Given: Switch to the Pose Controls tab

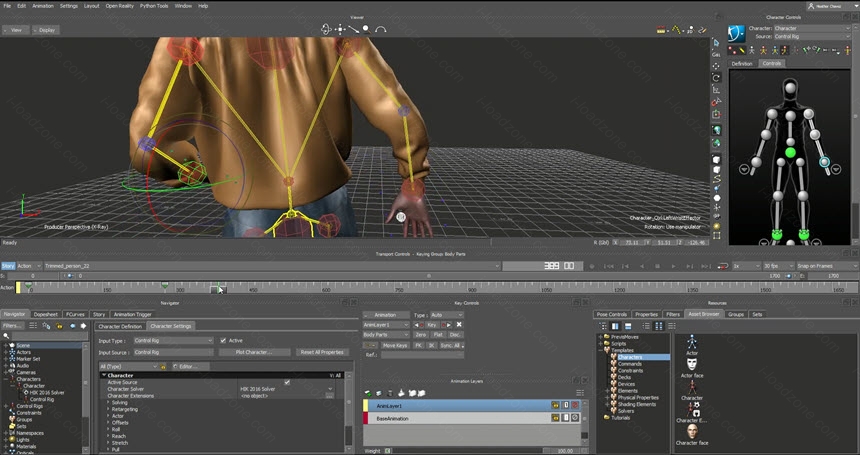Looking at the screenshot, I should tap(612, 314).
